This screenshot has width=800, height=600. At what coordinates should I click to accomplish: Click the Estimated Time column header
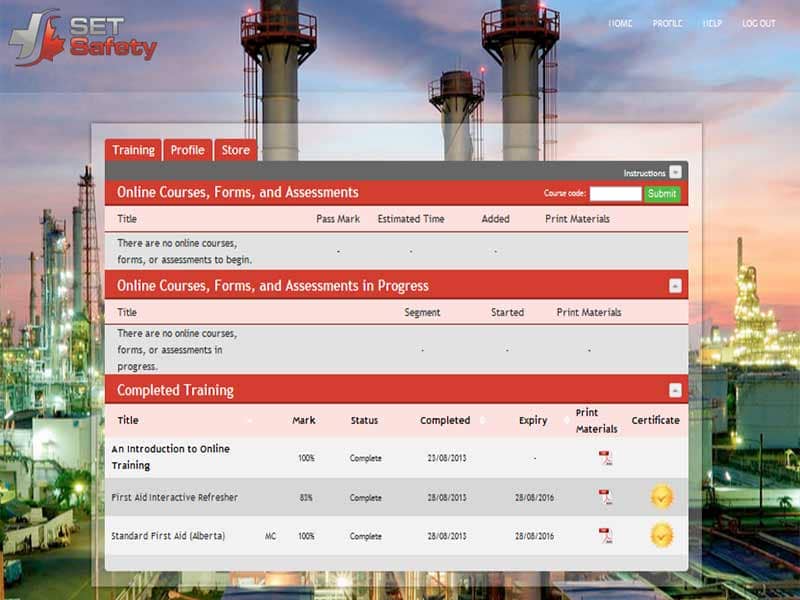coord(411,219)
